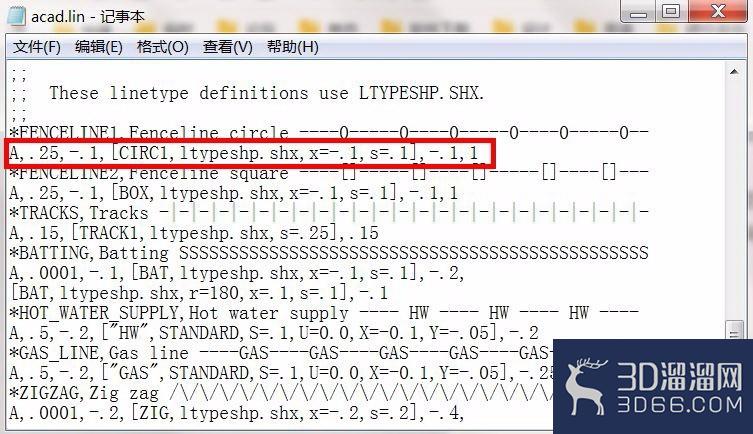Click the line containing ["GAS",STANDARD

coord(281,373)
